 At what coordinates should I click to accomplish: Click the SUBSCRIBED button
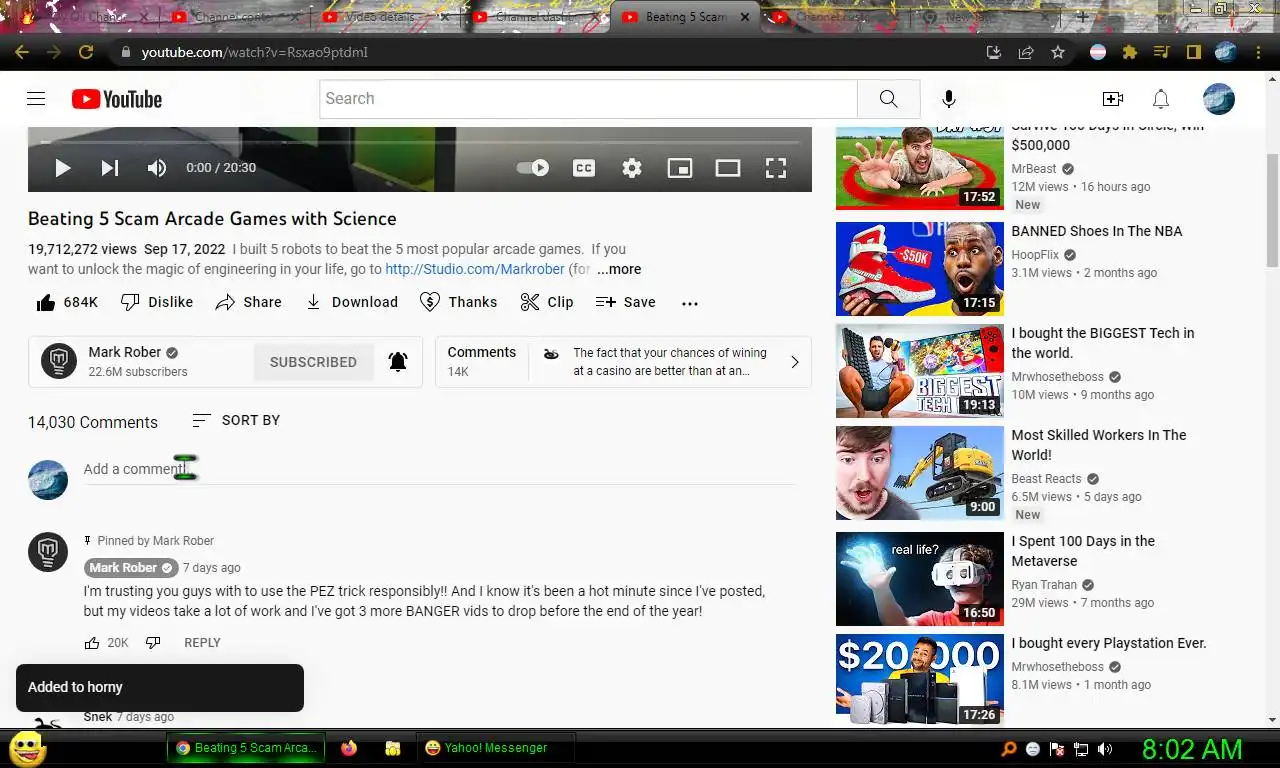click(313, 362)
